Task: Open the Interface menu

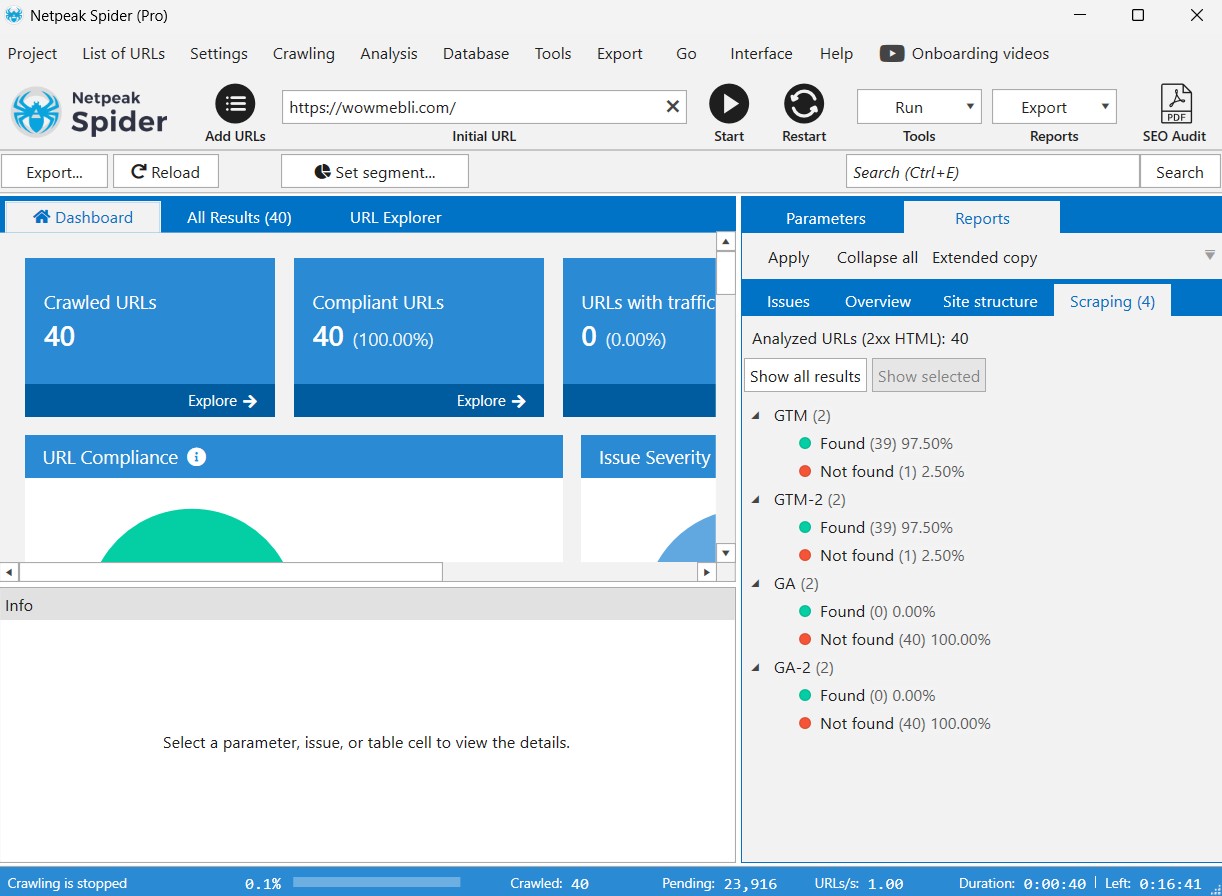Action: [761, 54]
